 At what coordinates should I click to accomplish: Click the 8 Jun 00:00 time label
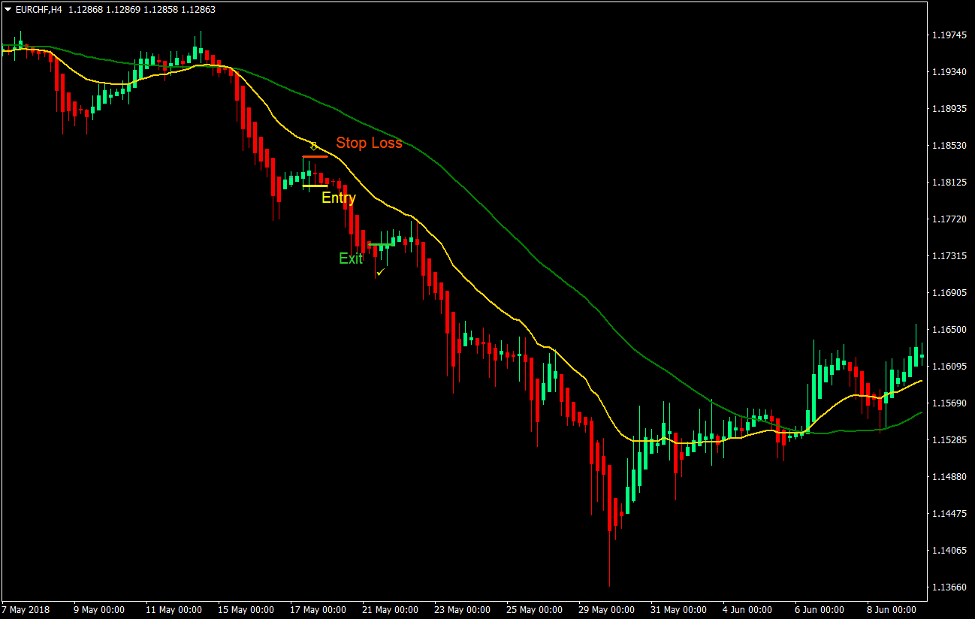click(891, 609)
